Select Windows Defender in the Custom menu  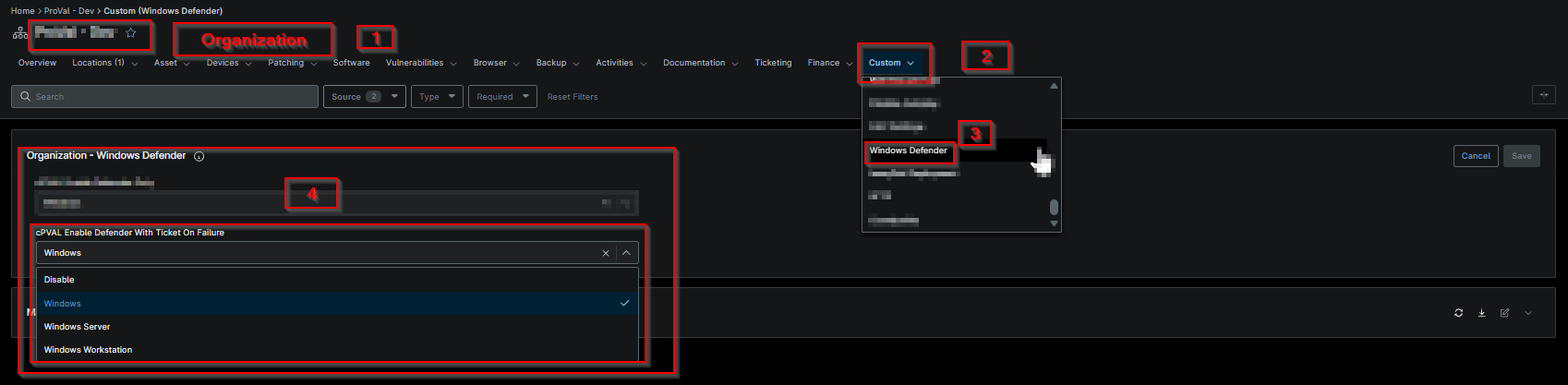click(955, 150)
